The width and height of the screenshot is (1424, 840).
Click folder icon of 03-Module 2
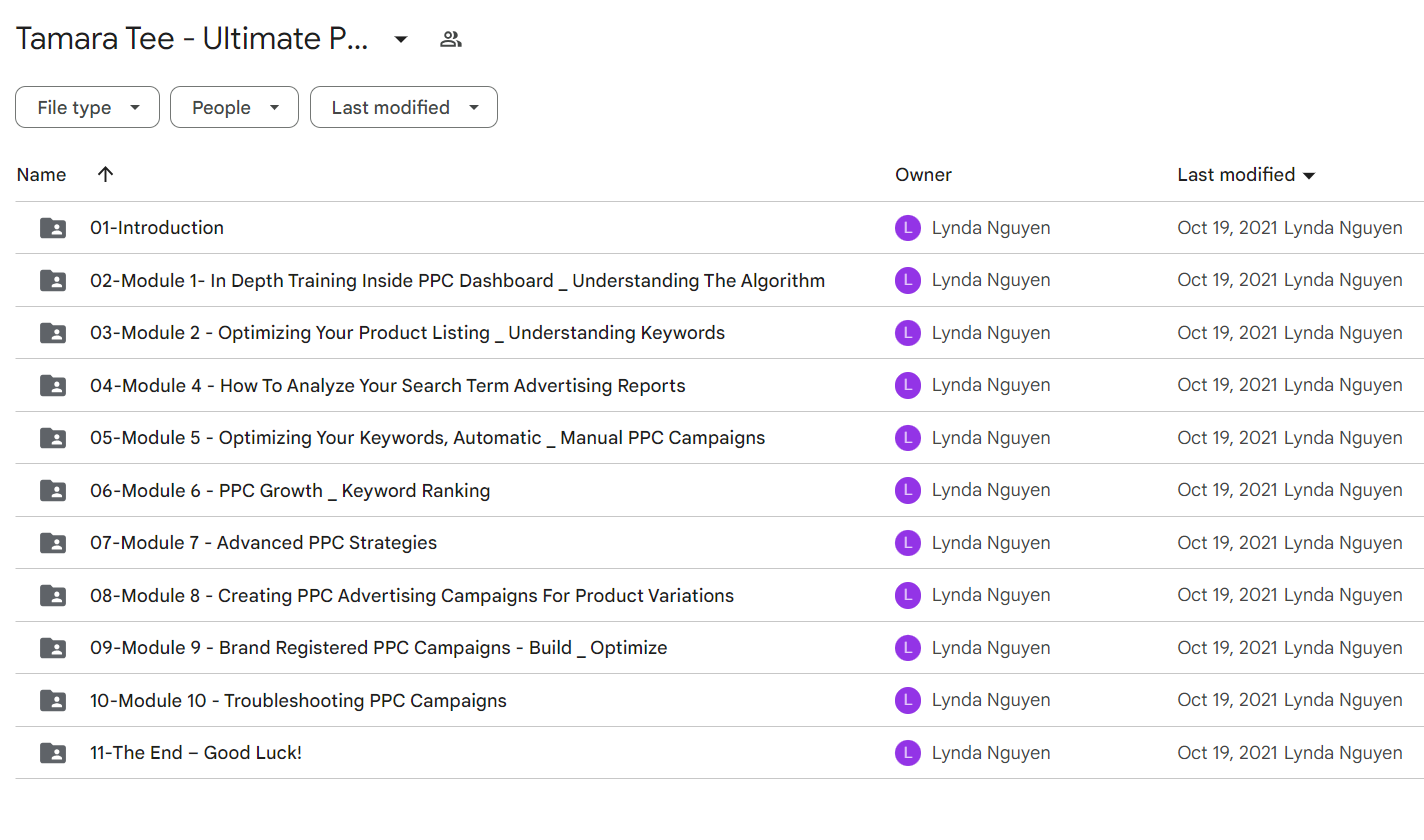point(53,333)
